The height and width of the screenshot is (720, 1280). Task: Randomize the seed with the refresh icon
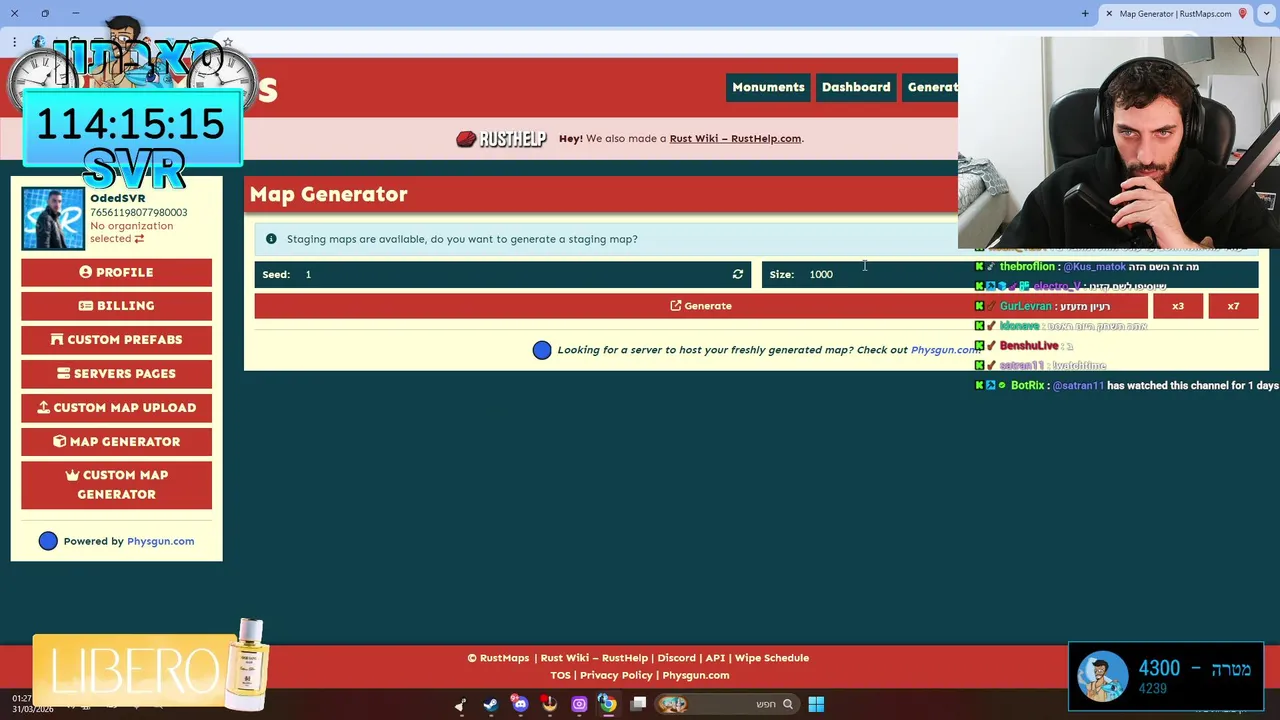pos(738,274)
